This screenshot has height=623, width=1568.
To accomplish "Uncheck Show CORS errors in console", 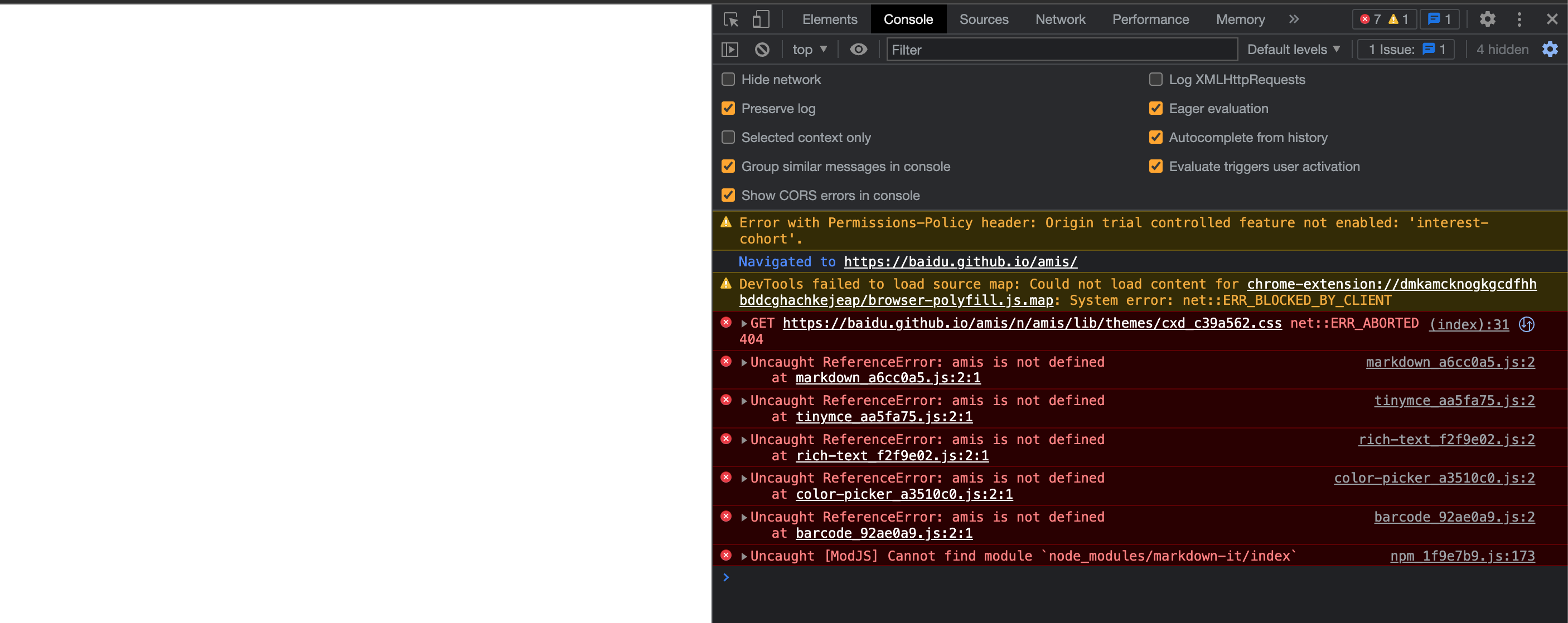I will pyautogui.click(x=728, y=195).
